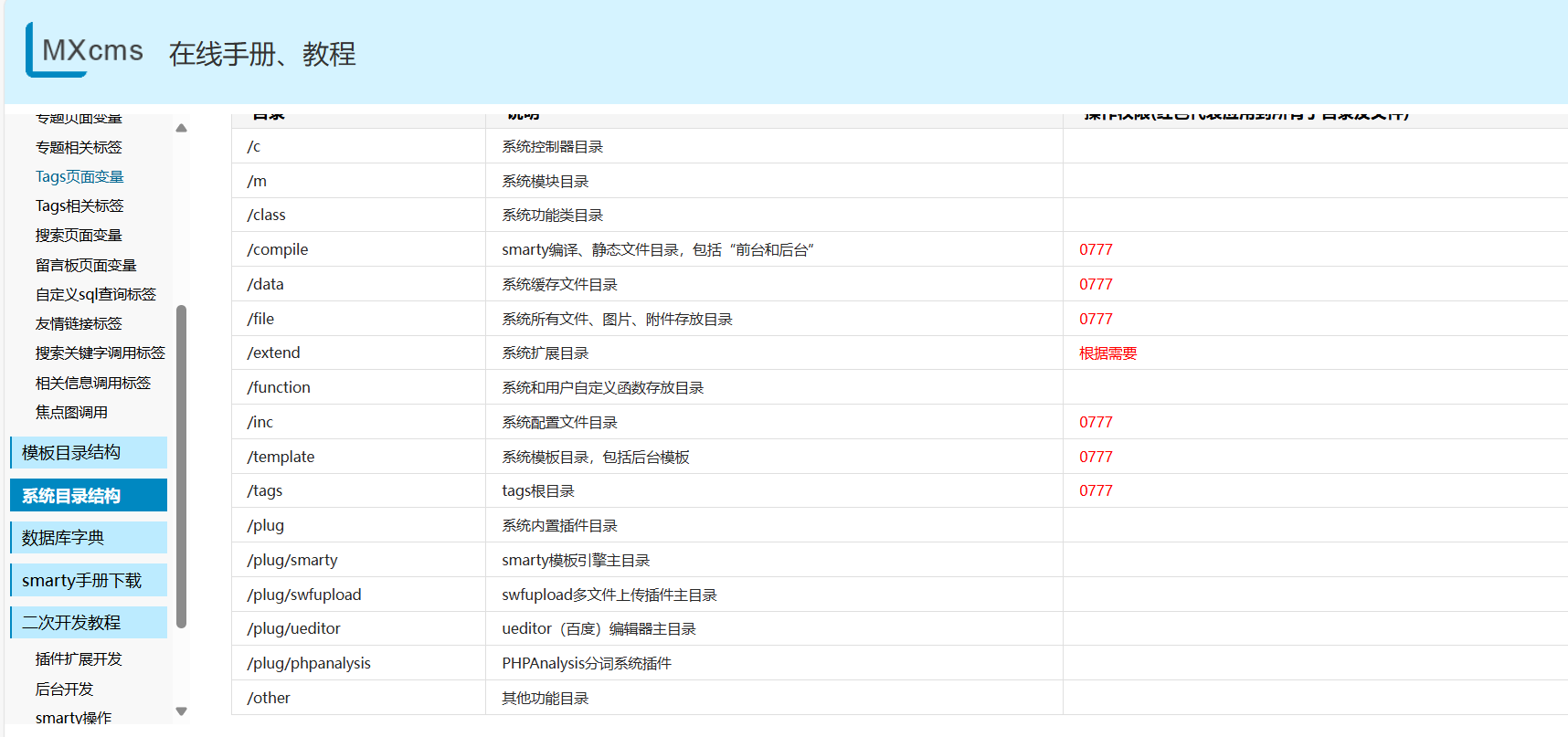Open the Tags页面变量 link
The image size is (1568, 737).
point(79,176)
